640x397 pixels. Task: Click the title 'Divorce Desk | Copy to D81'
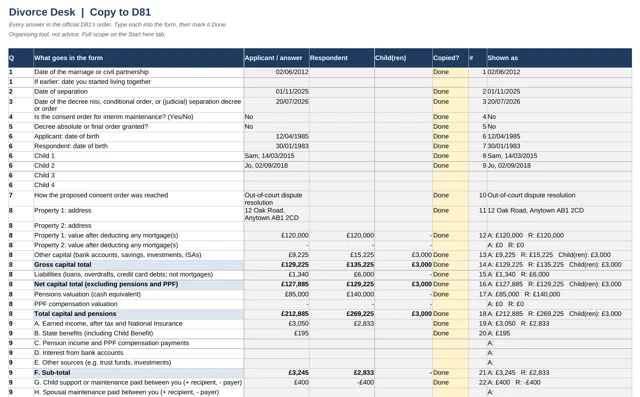pyautogui.click(x=80, y=12)
